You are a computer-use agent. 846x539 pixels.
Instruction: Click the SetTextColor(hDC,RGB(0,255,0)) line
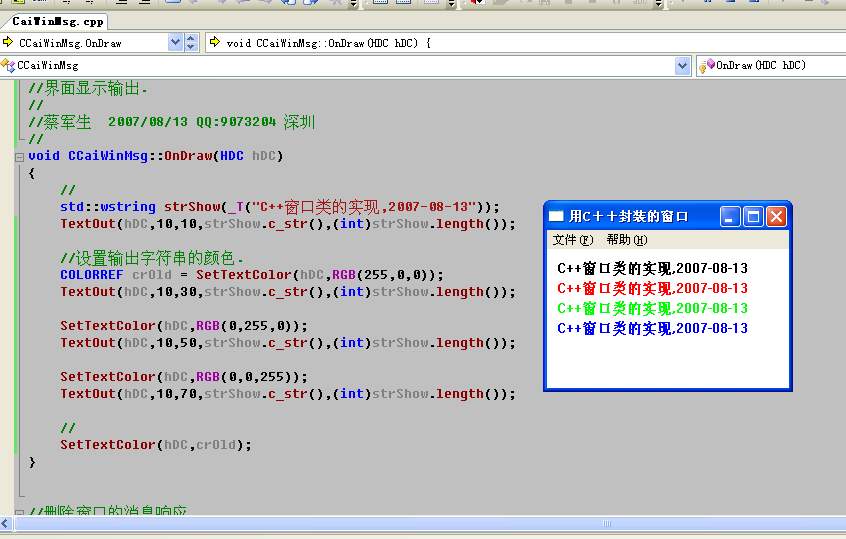click(184, 326)
